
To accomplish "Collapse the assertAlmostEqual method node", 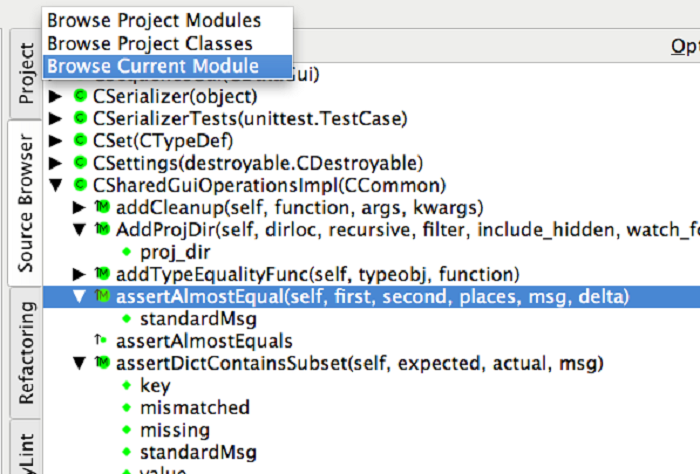I will pyautogui.click(x=79, y=297).
